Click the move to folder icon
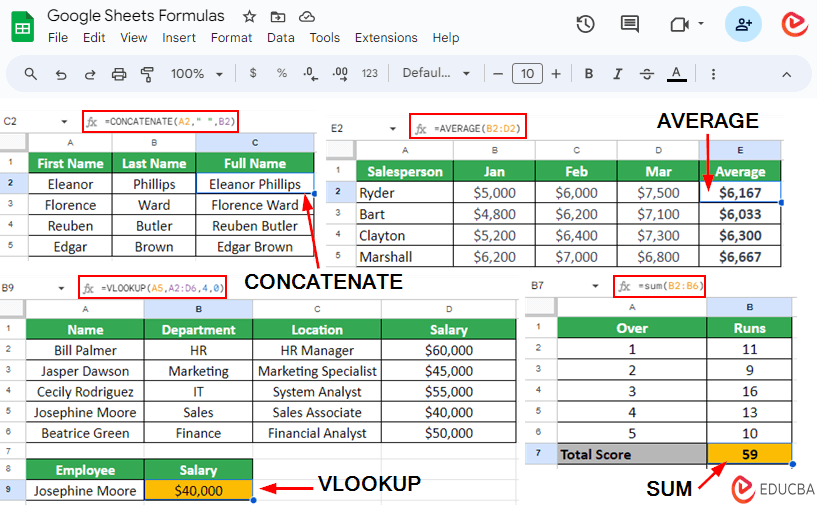817x506 pixels. [278, 17]
